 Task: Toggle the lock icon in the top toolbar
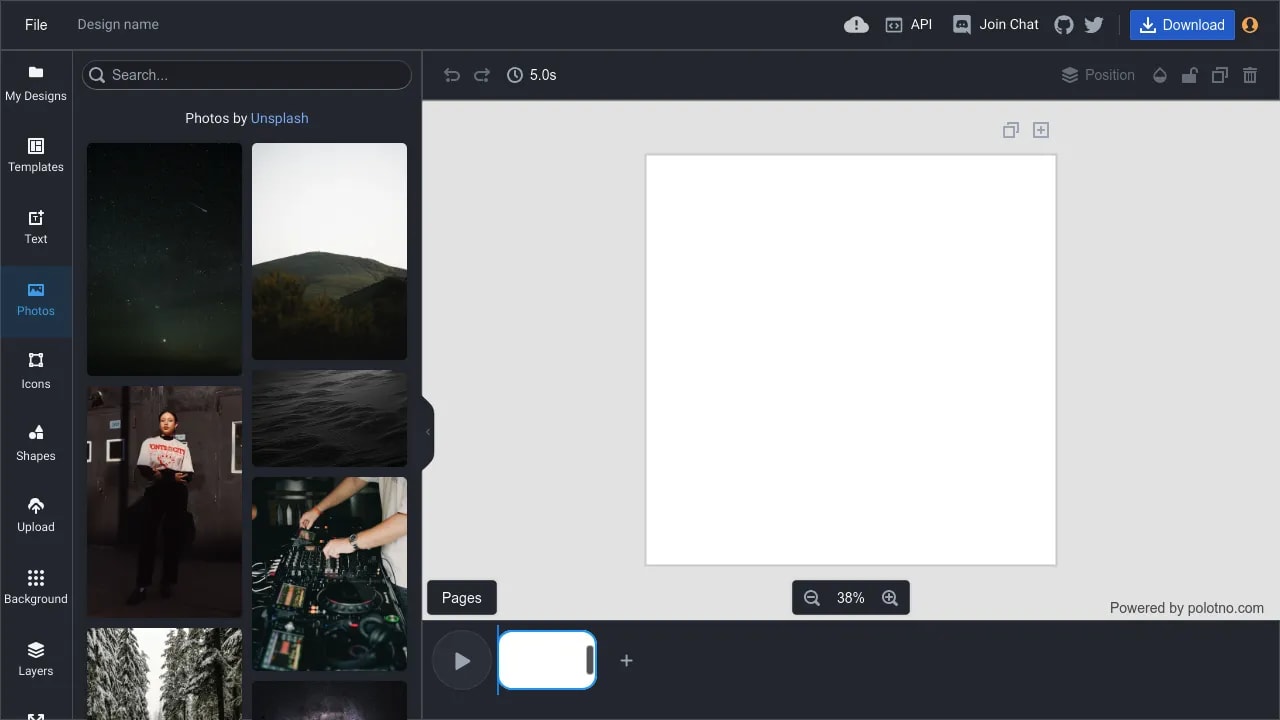coord(1189,75)
